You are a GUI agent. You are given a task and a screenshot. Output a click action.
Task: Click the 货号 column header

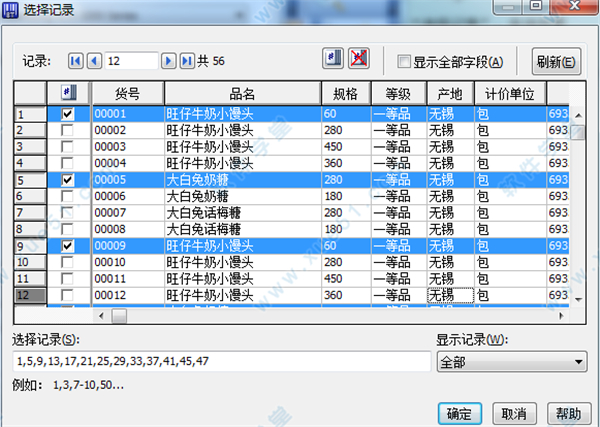point(127,93)
